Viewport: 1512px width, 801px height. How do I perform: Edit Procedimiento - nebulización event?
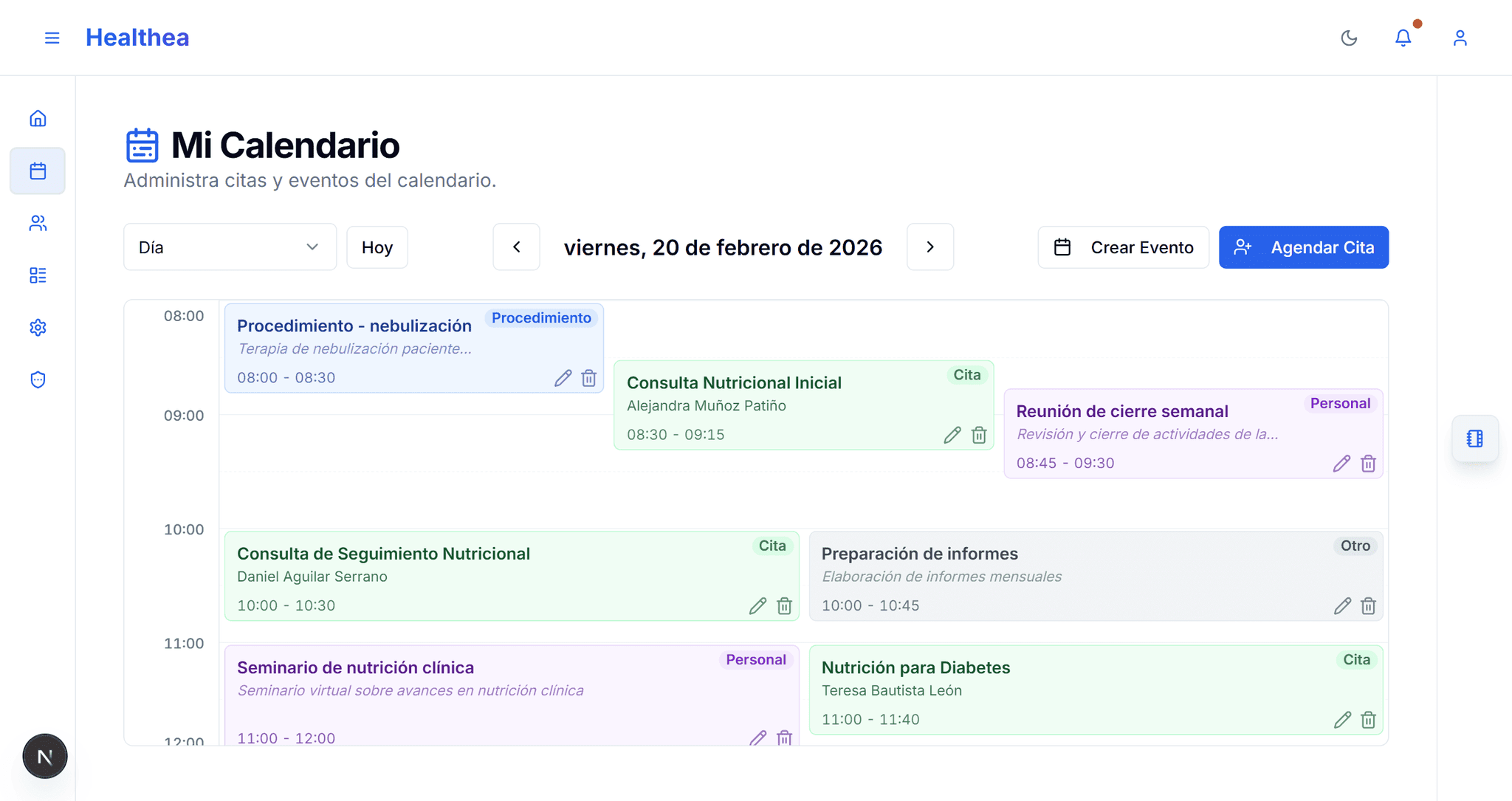[x=563, y=378]
